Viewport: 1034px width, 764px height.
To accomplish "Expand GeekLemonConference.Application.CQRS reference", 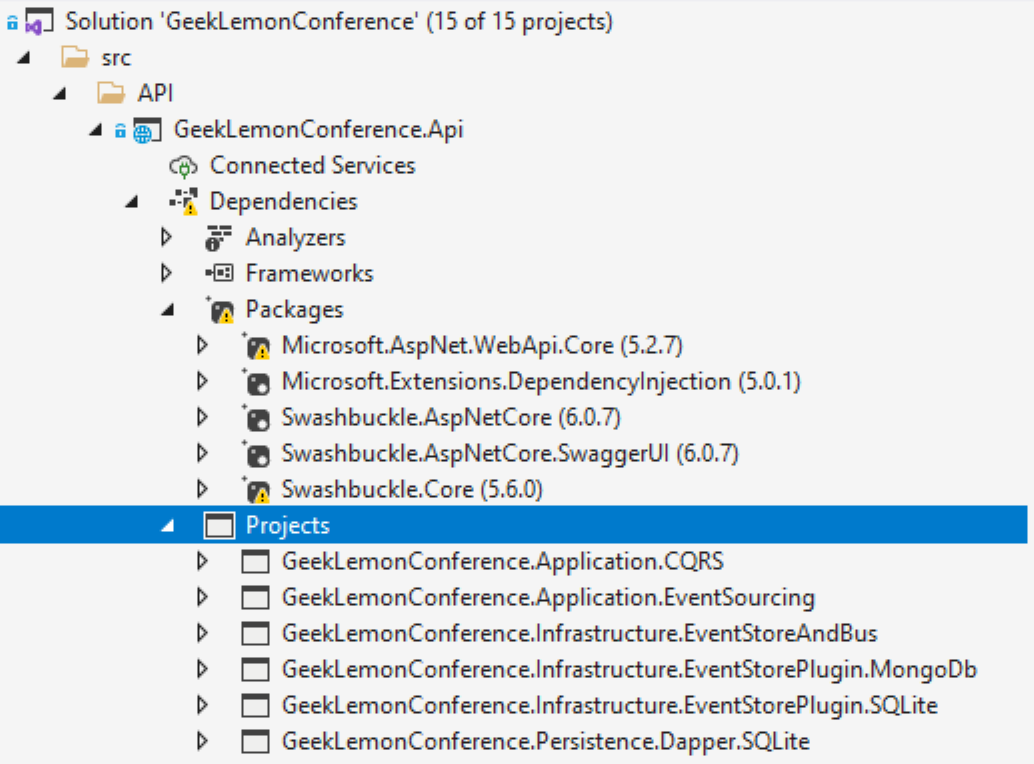I will (202, 560).
